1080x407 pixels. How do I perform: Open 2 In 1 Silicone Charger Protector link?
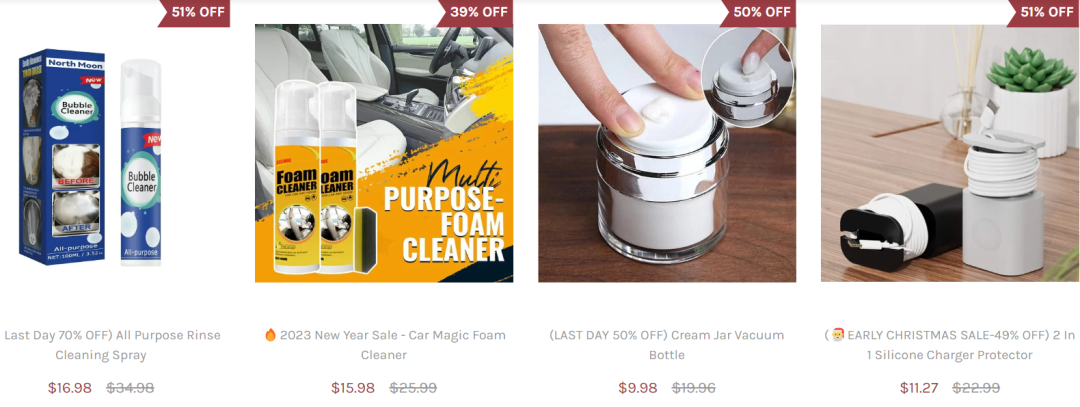[x=950, y=345]
